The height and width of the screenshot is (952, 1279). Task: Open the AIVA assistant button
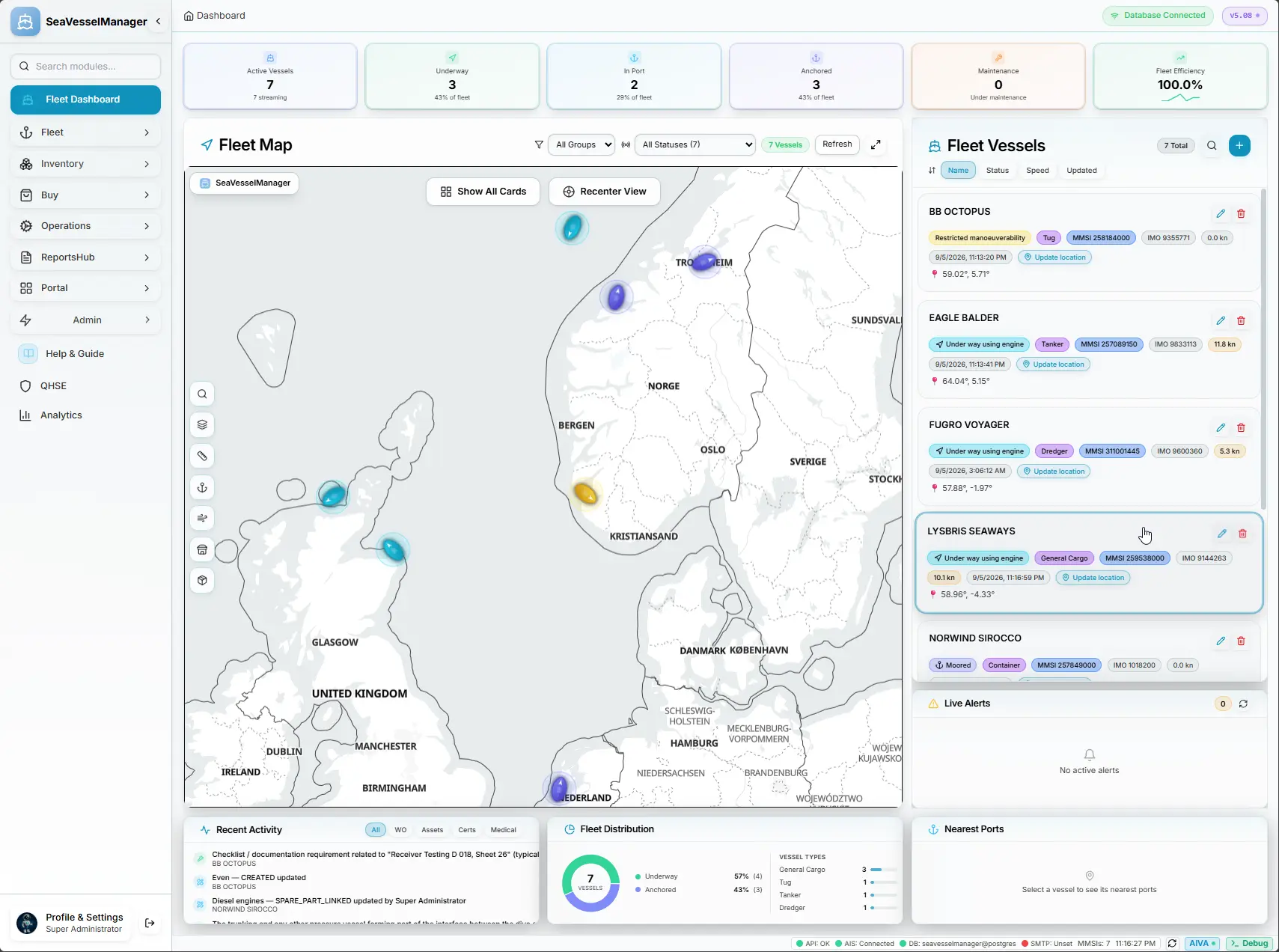[x=1203, y=944]
